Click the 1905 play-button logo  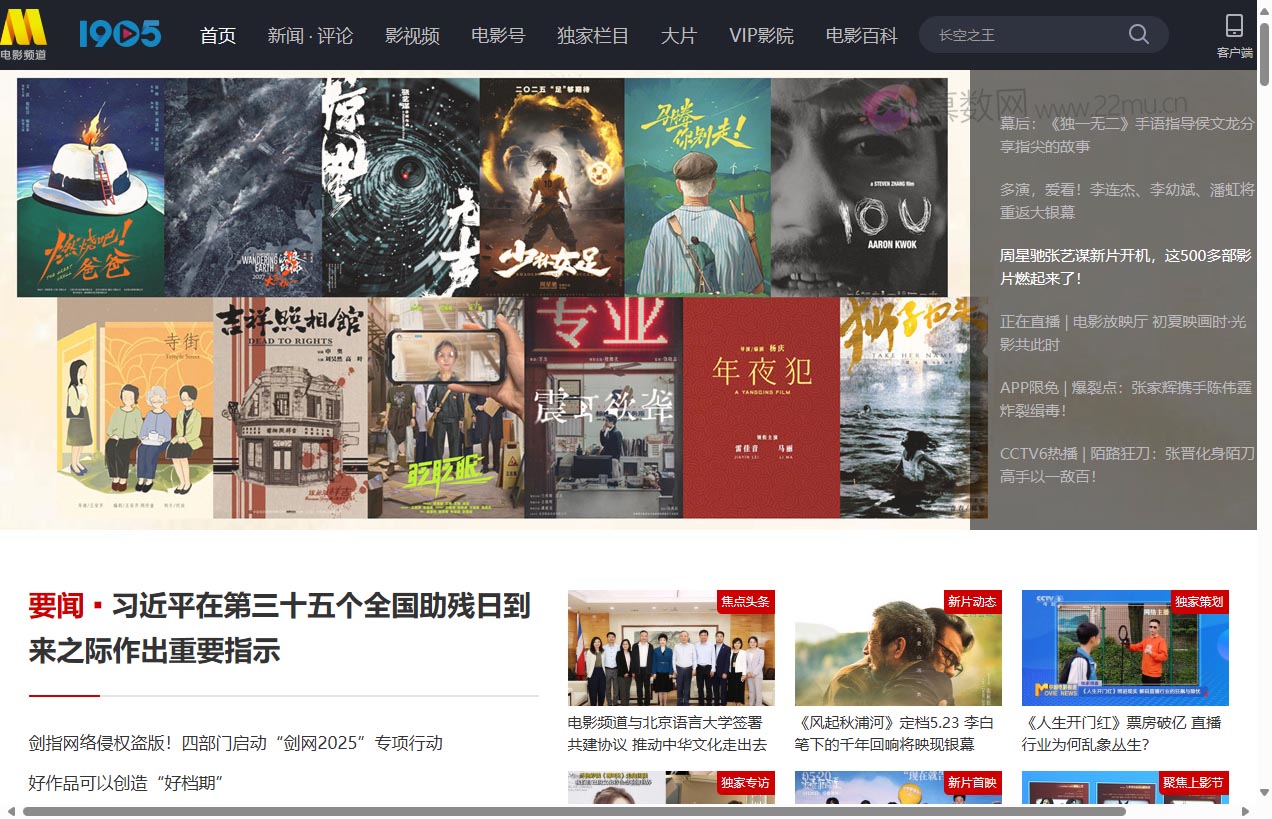pos(119,33)
